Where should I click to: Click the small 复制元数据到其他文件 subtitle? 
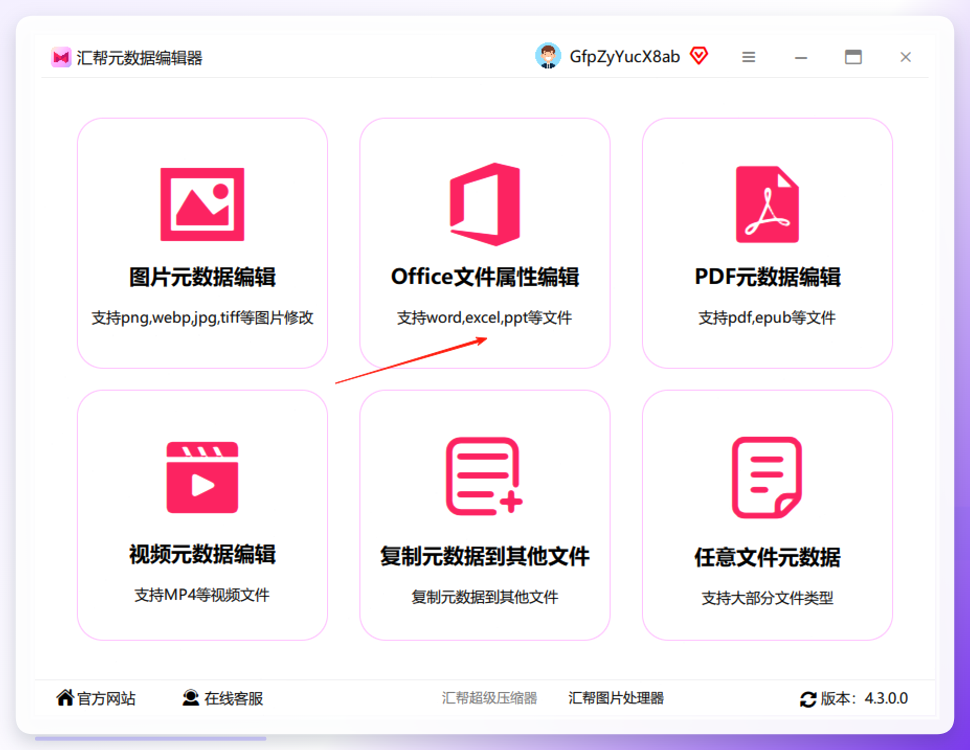(x=485, y=597)
